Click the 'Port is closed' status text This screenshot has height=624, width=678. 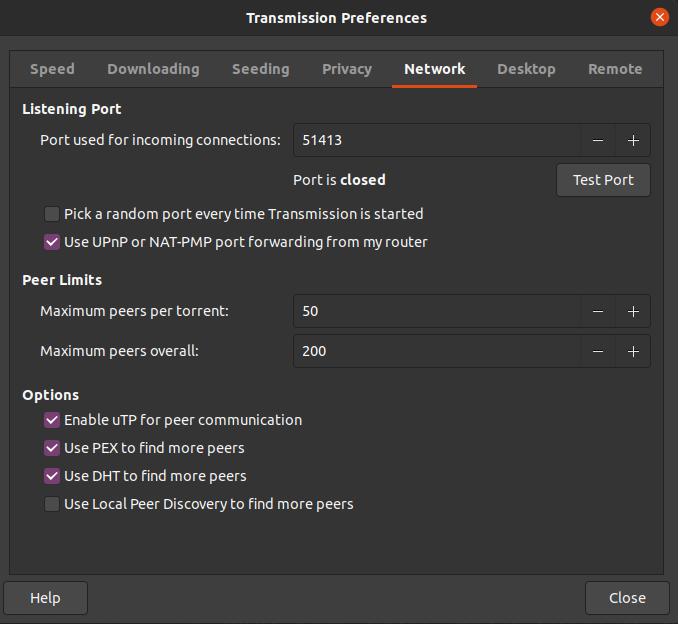339,180
